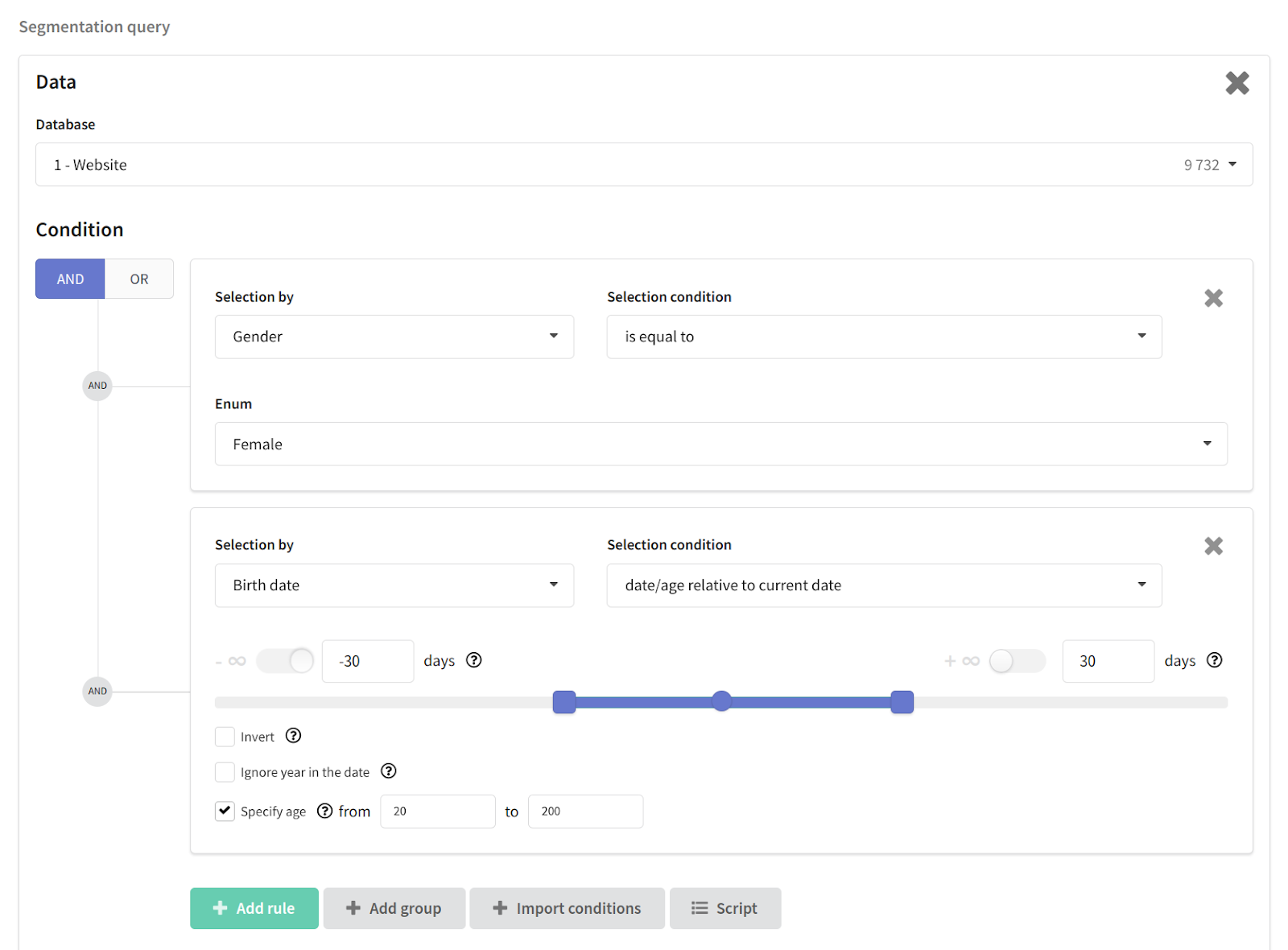
Task: Switch condition operator to OR
Action: click(139, 279)
